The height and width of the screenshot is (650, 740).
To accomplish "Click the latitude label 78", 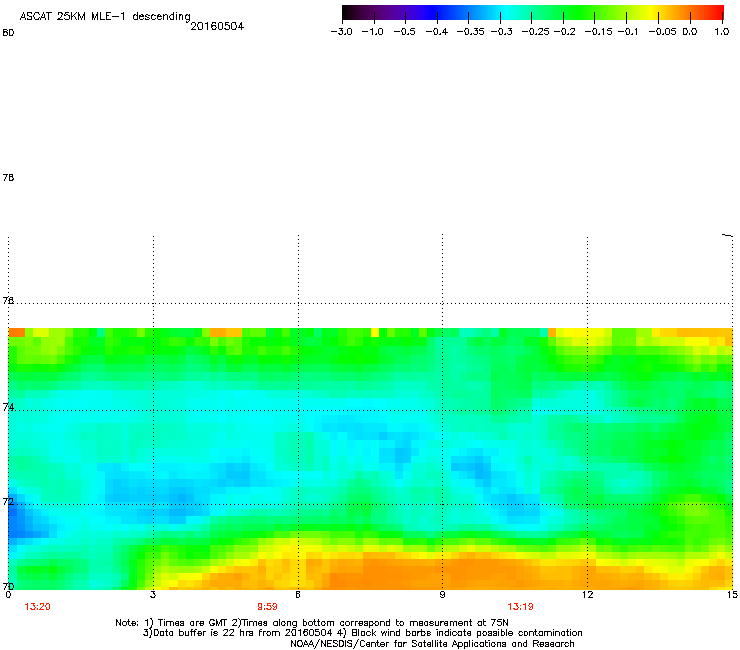I will pyautogui.click(x=8, y=177).
